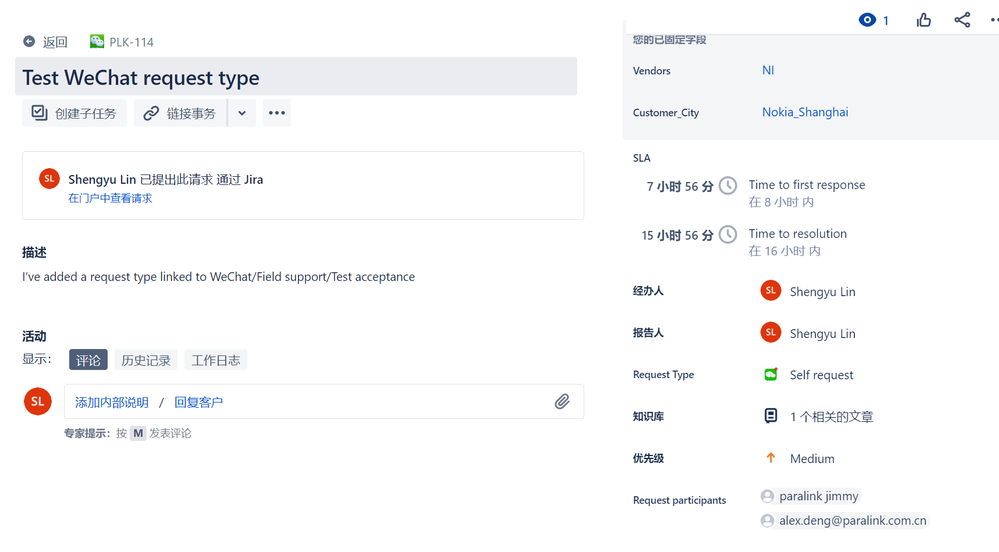Click the description text about WeChat/Field support
The width and height of the screenshot is (999, 552).
[x=219, y=277]
